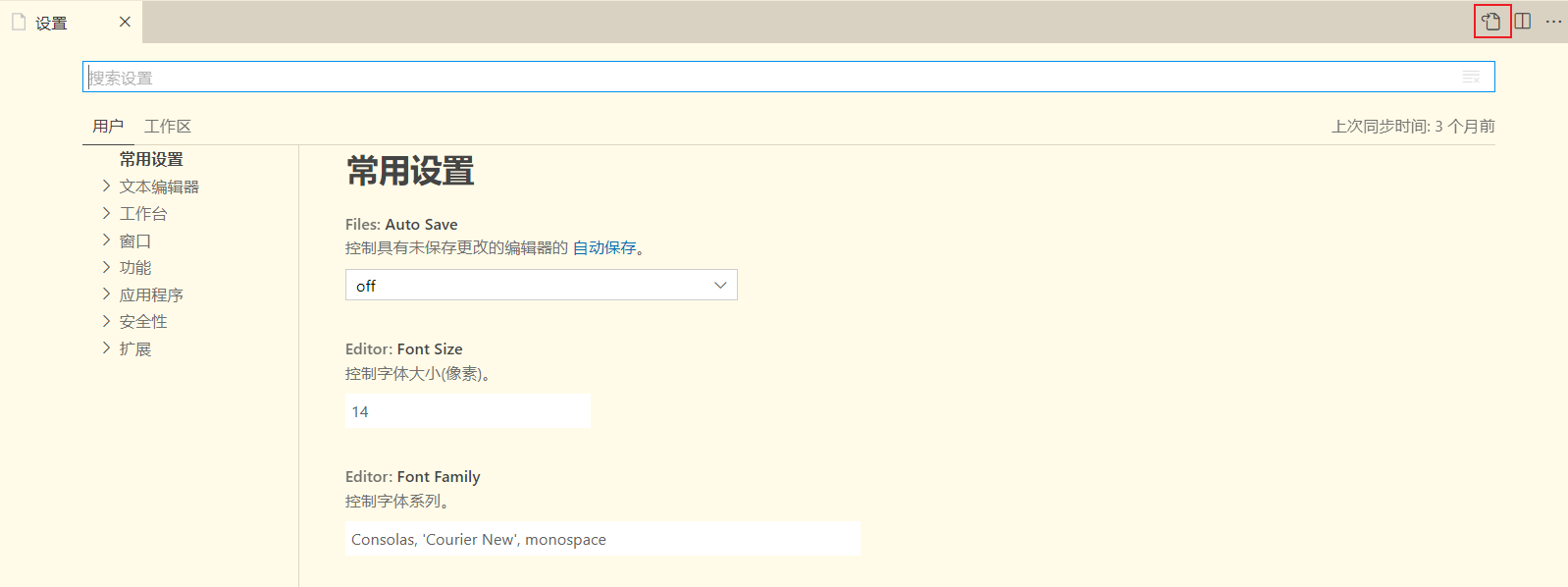Click the 上次同步时间 sync status text

[x=1413, y=126]
